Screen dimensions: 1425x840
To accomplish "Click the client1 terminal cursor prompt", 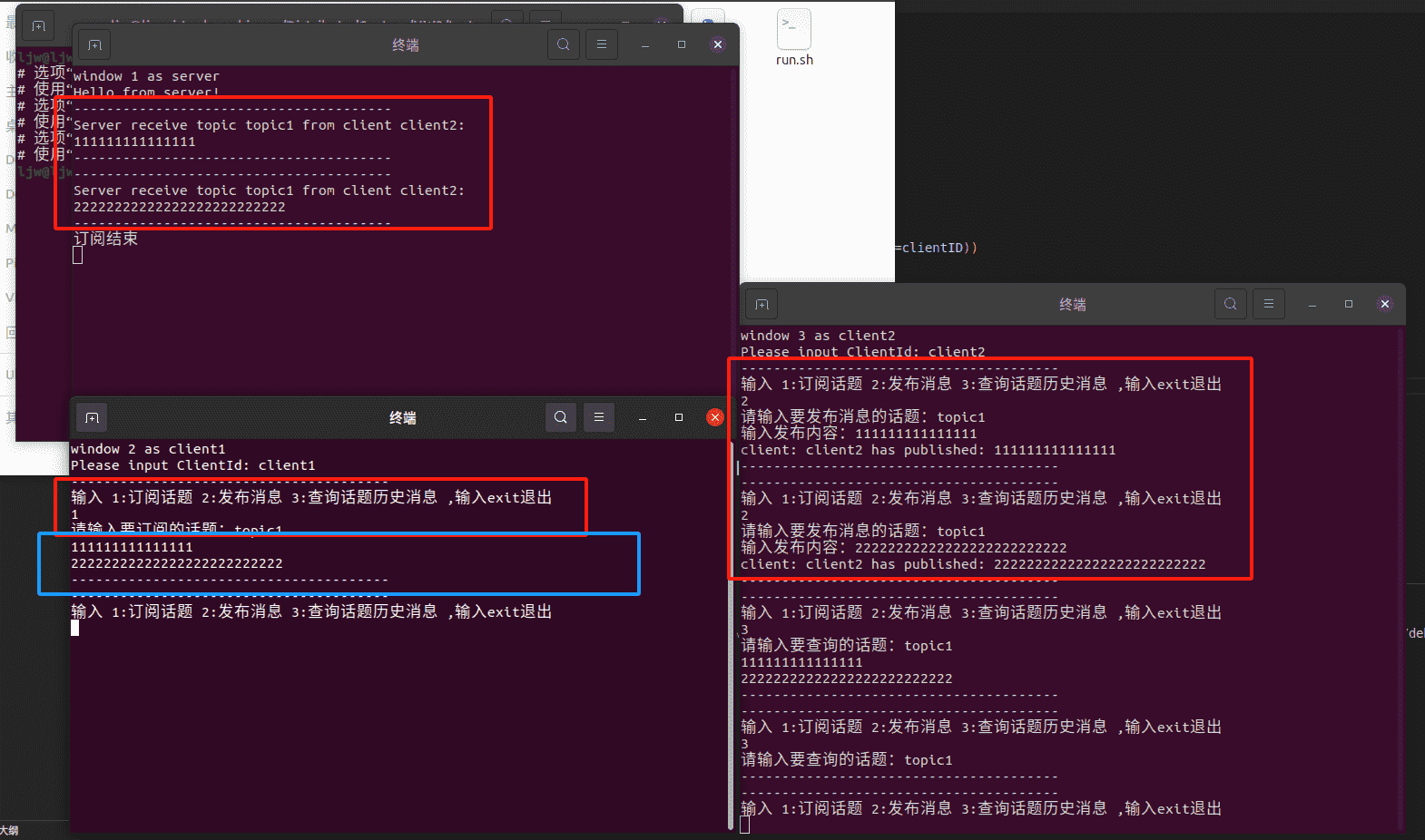I will tap(74, 628).
